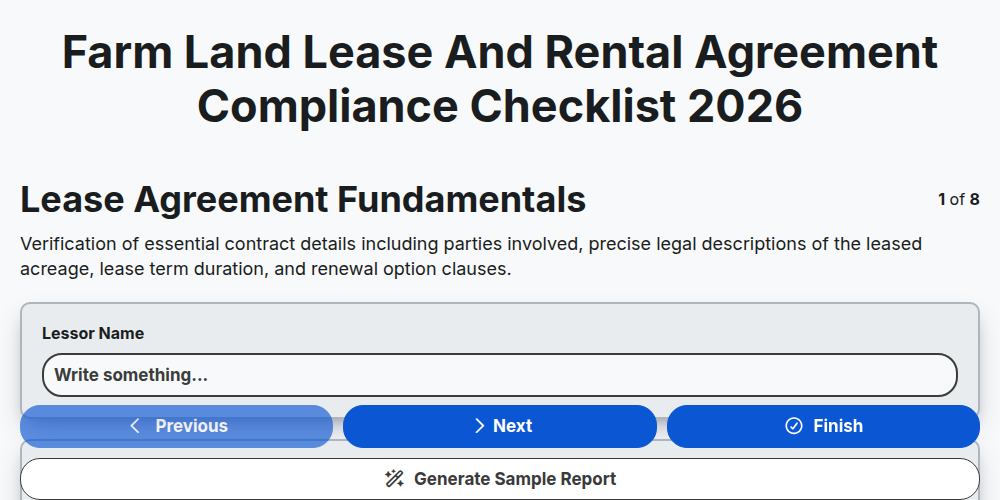Go back with the Previous button
Screen dimensions: 1000x500
click(177, 426)
